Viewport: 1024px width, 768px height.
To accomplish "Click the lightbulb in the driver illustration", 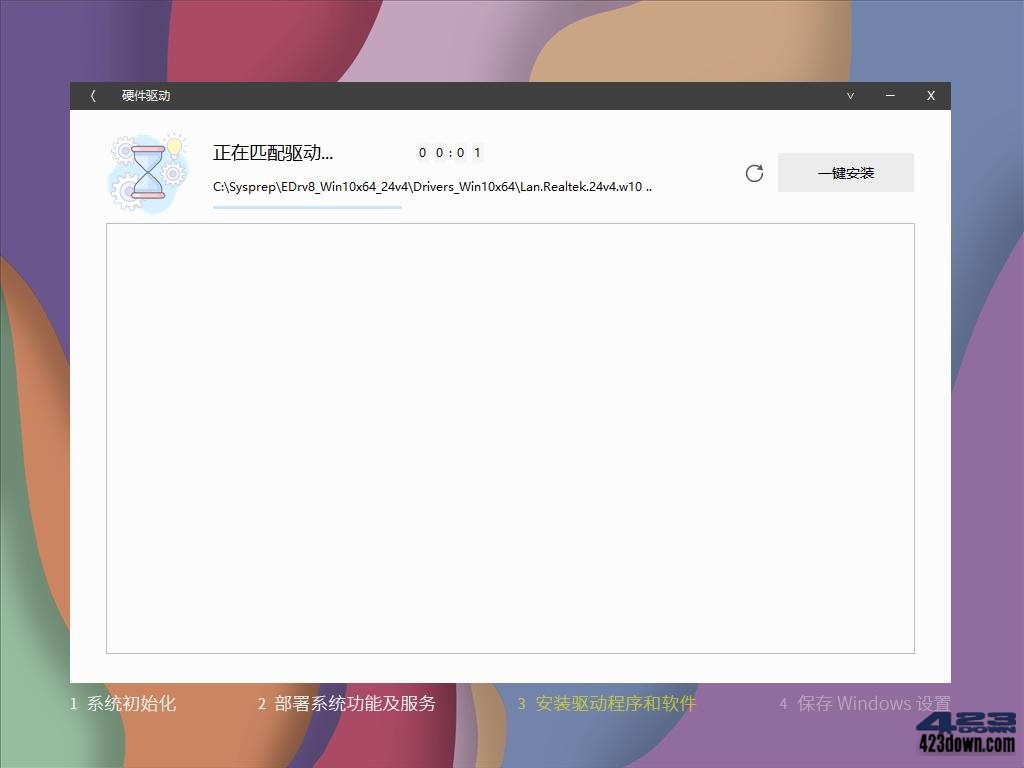I will pos(176,146).
